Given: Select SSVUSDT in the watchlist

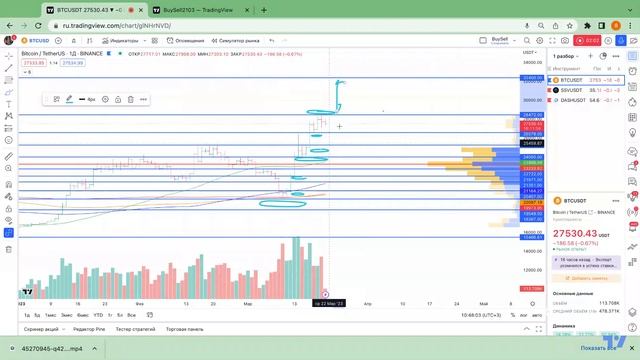Looking at the screenshot, I should click(x=586, y=90).
